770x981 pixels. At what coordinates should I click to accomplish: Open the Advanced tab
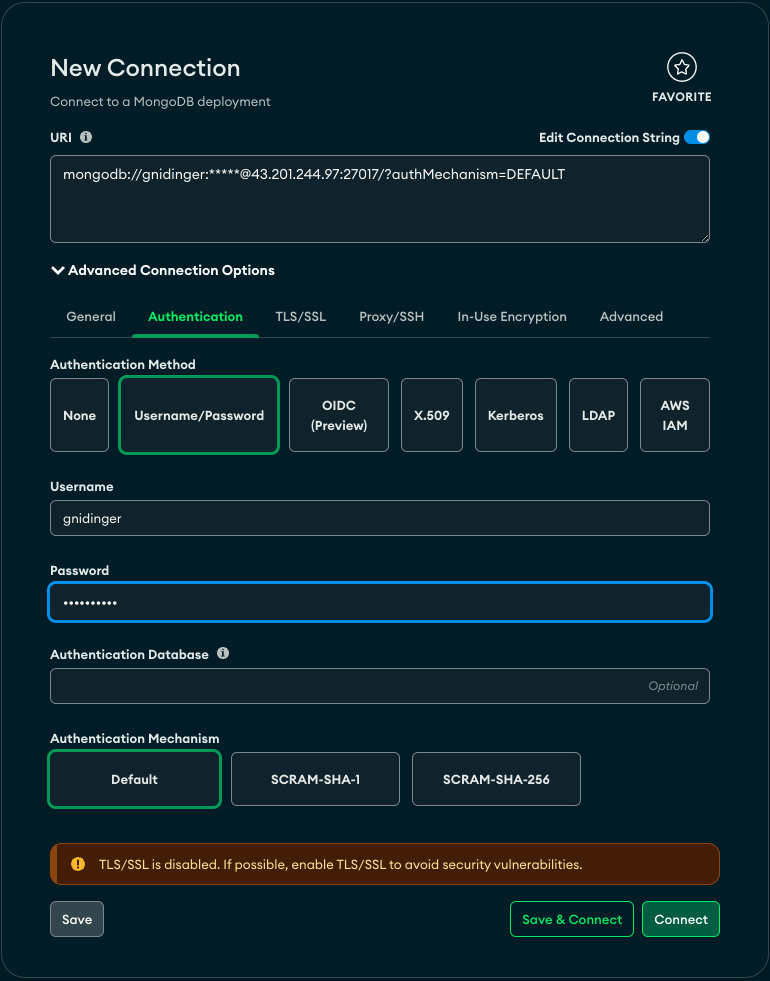631,317
